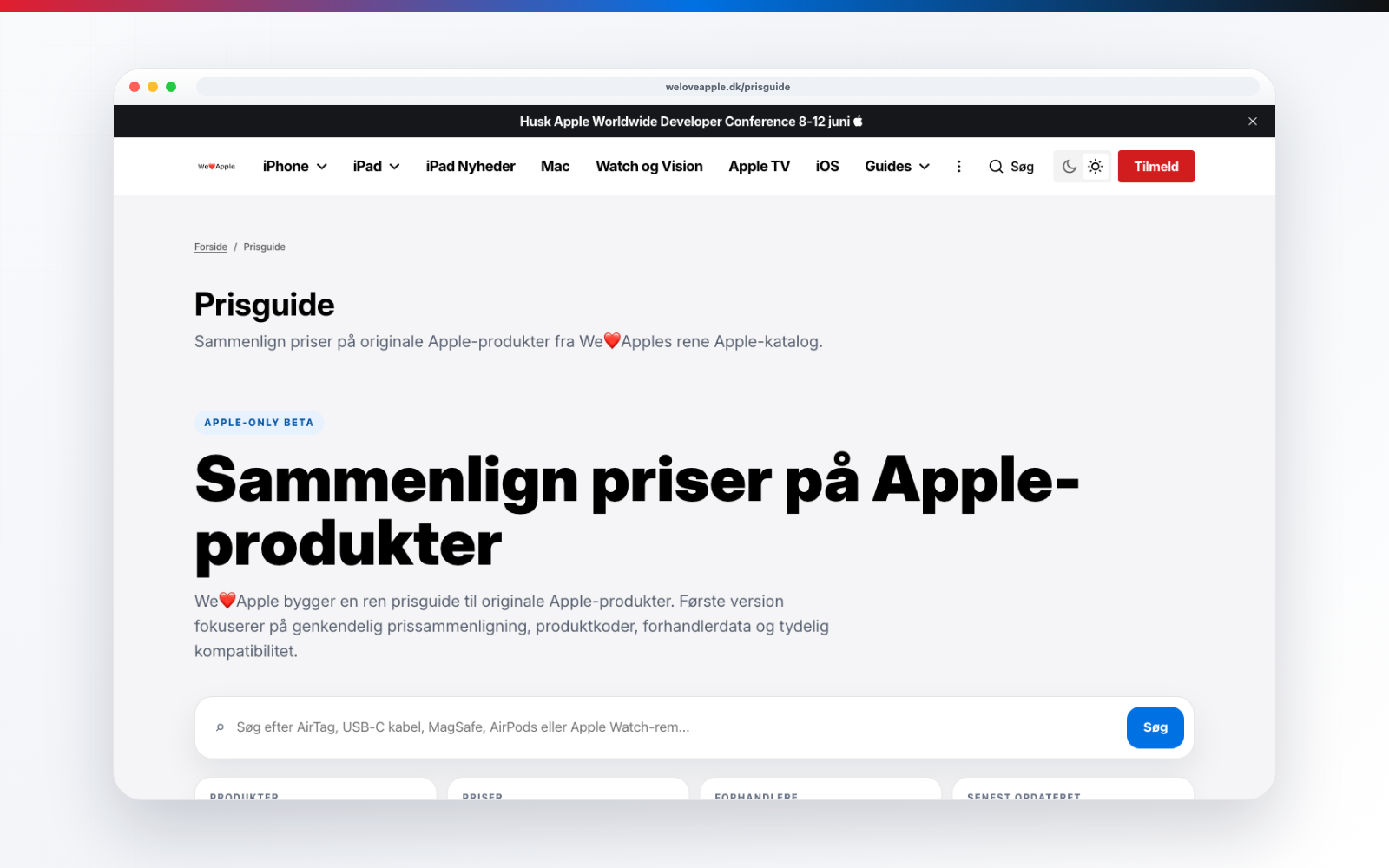Expand the iPad menu
1389x868 pixels.
pos(376,167)
